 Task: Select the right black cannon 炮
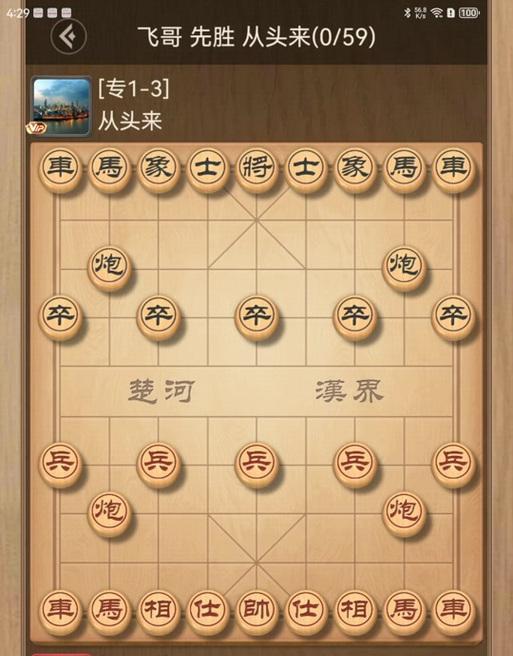pos(404,267)
